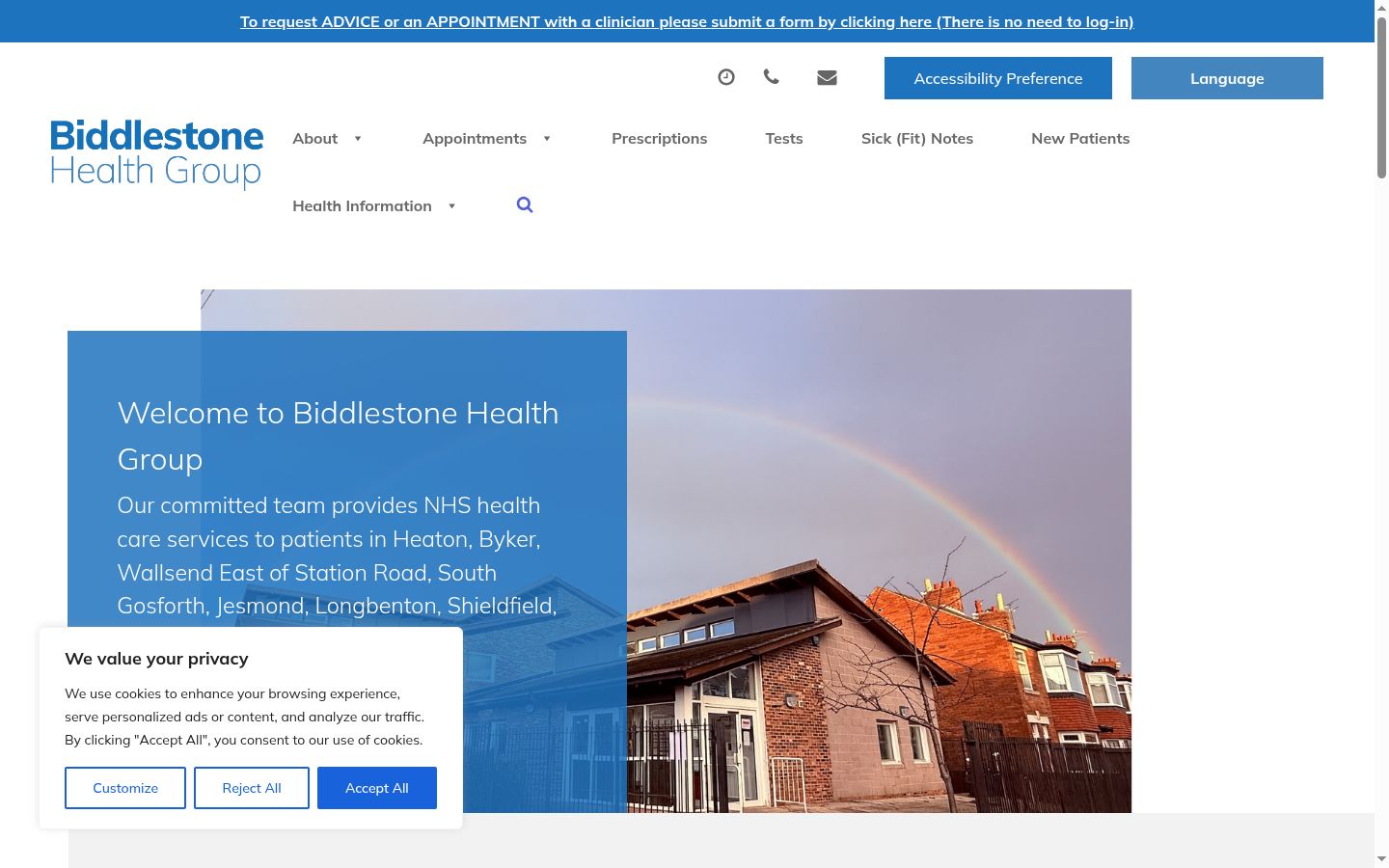1389x868 pixels.
Task: Click the page vertical scrollbar thumb
Action: click(1381, 96)
